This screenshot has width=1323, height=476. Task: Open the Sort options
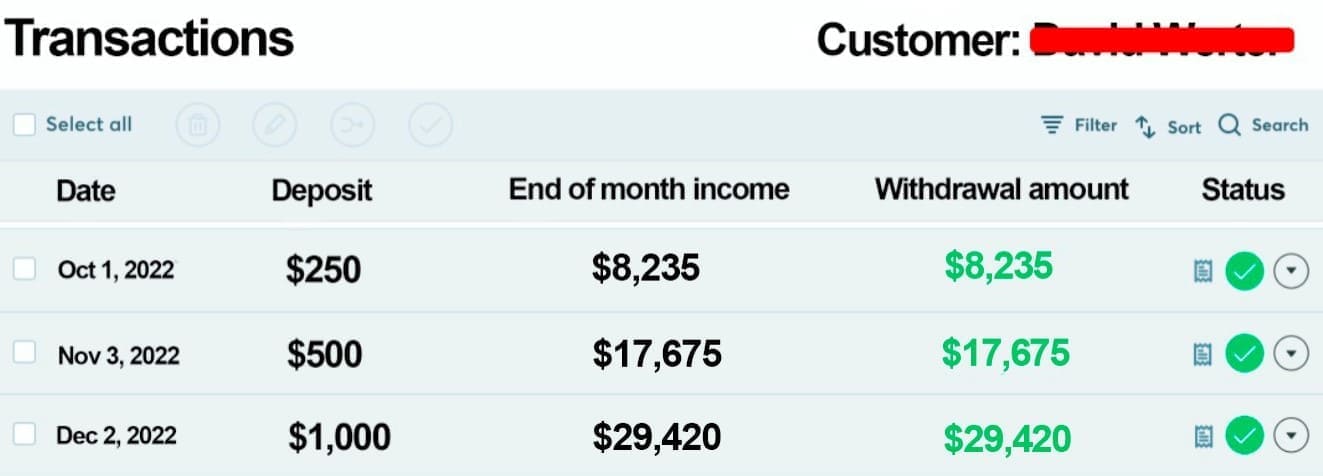click(x=1169, y=126)
